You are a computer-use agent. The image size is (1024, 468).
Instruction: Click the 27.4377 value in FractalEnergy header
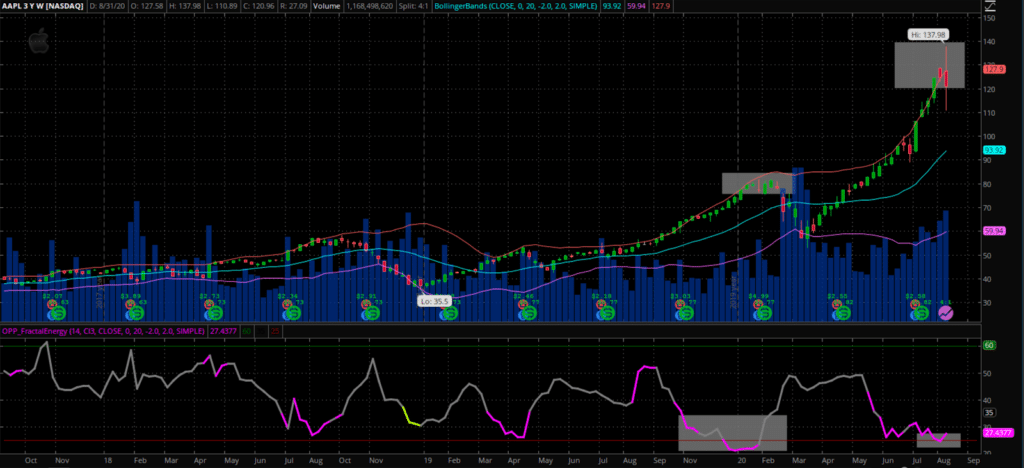point(221,332)
